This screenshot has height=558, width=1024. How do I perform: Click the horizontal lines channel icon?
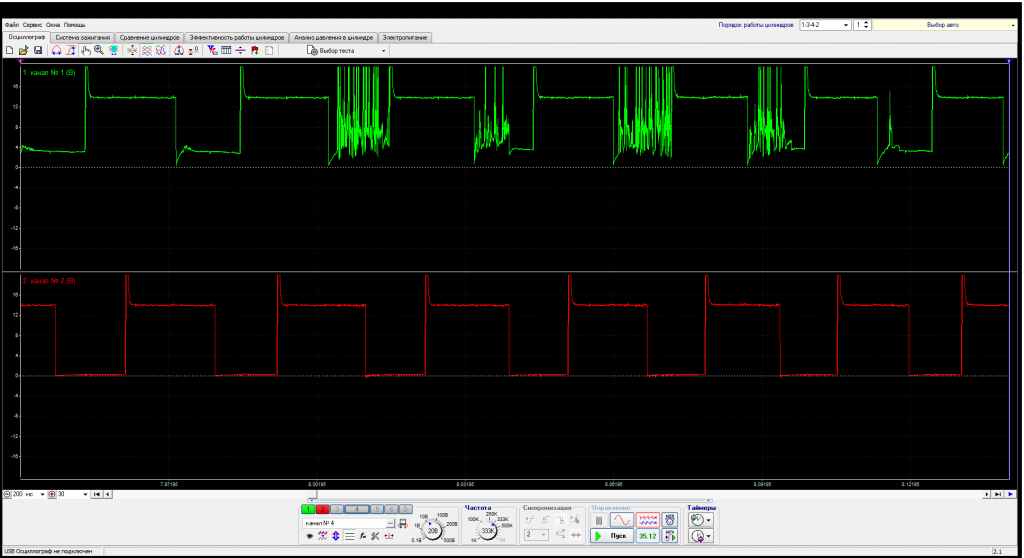click(349, 536)
